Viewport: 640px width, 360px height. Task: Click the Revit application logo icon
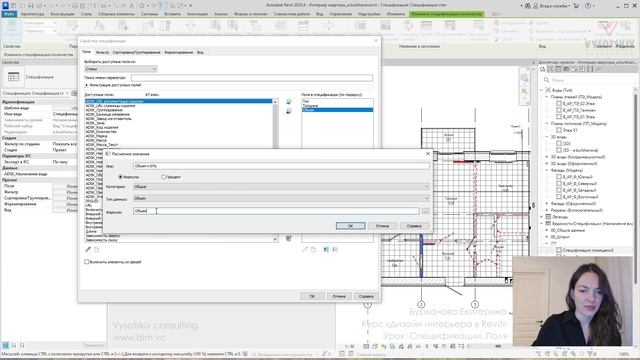pyautogui.click(x=5, y=5)
